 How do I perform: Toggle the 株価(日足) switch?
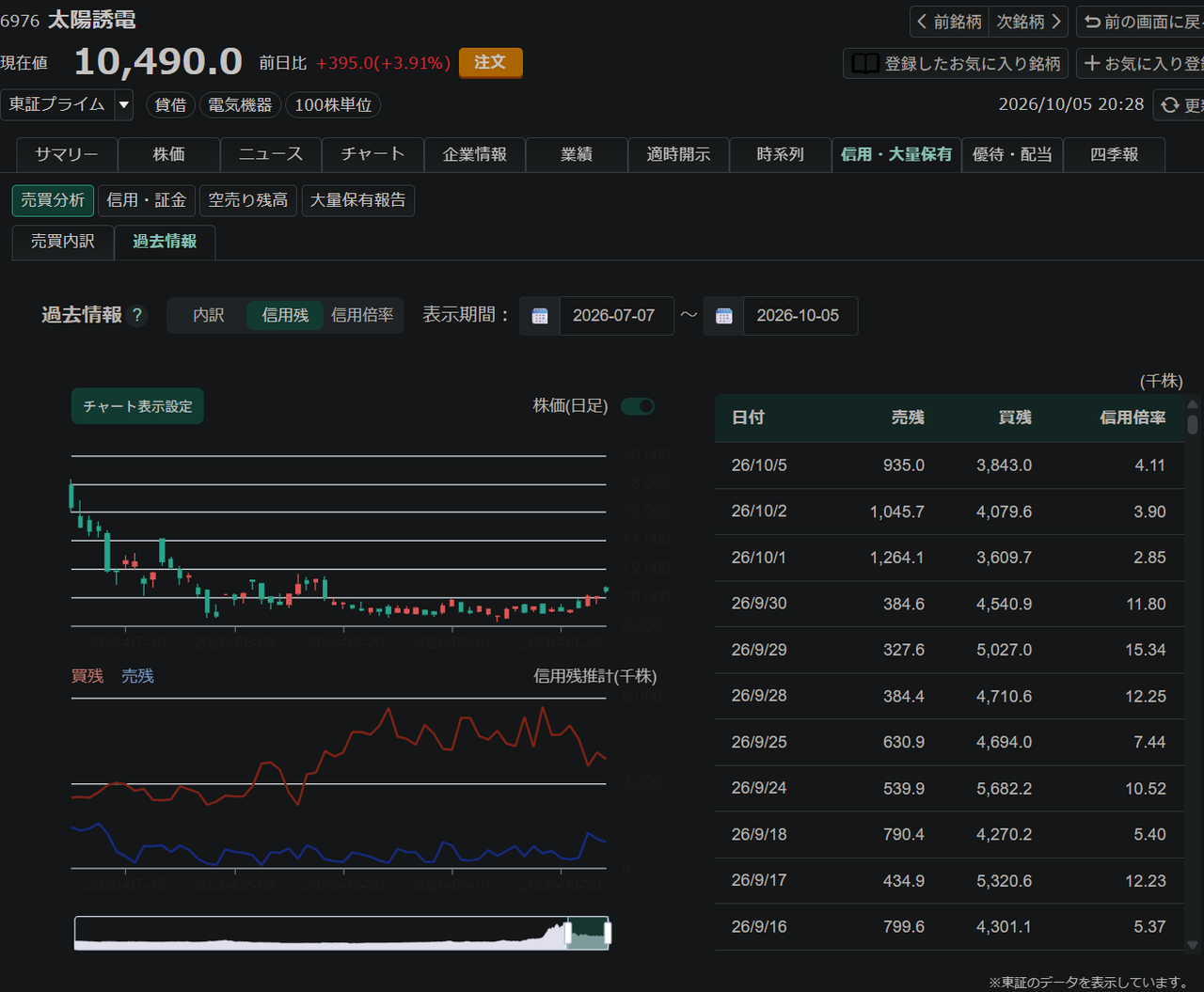pos(638,406)
